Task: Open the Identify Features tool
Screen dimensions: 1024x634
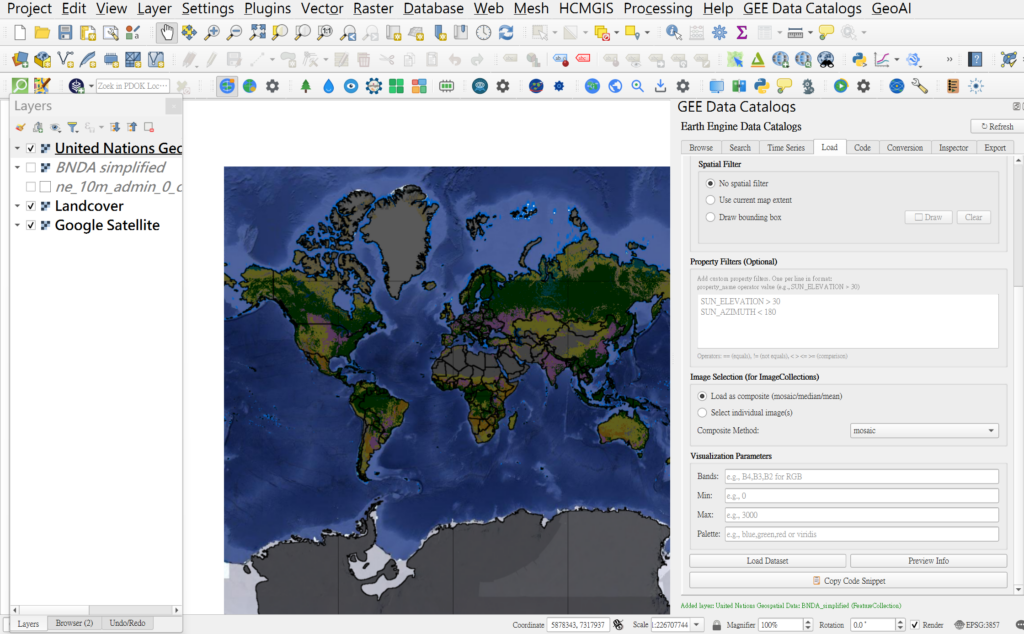Action: click(x=673, y=33)
